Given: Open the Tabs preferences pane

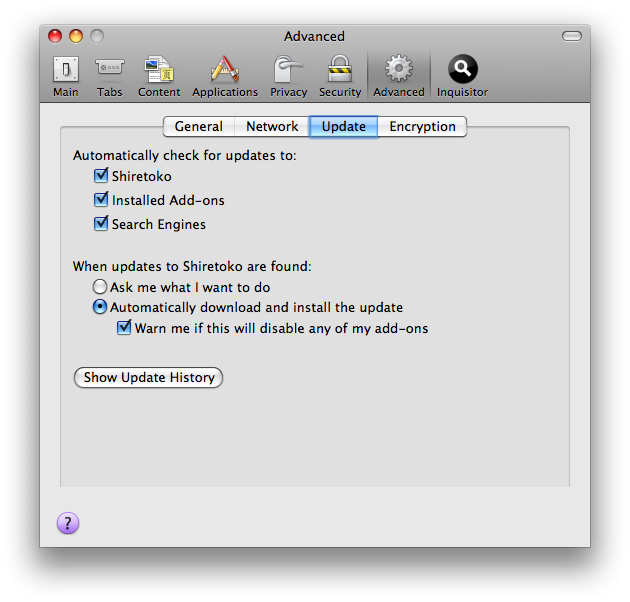Looking at the screenshot, I should click(x=109, y=76).
